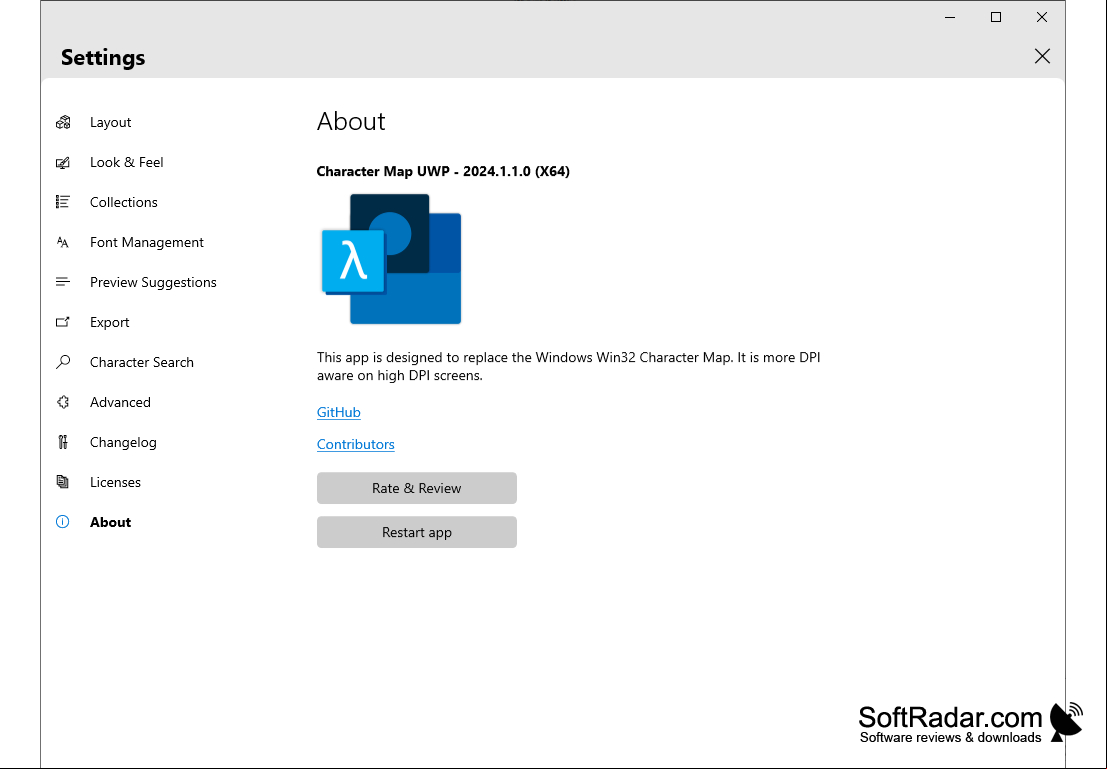Switch to Look & Feel settings
Image resolution: width=1107 pixels, height=769 pixels.
click(x=126, y=162)
